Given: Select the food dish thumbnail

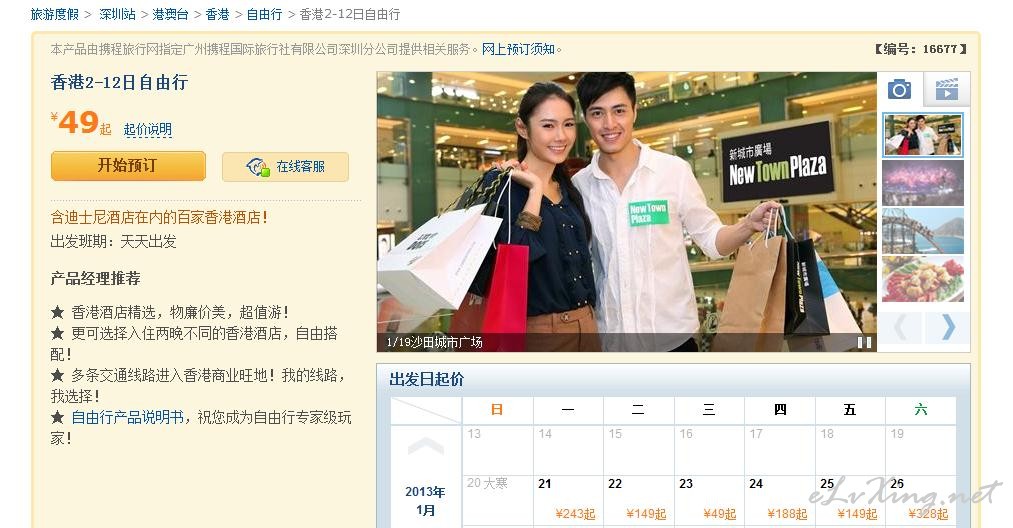Looking at the screenshot, I should point(923,279).
